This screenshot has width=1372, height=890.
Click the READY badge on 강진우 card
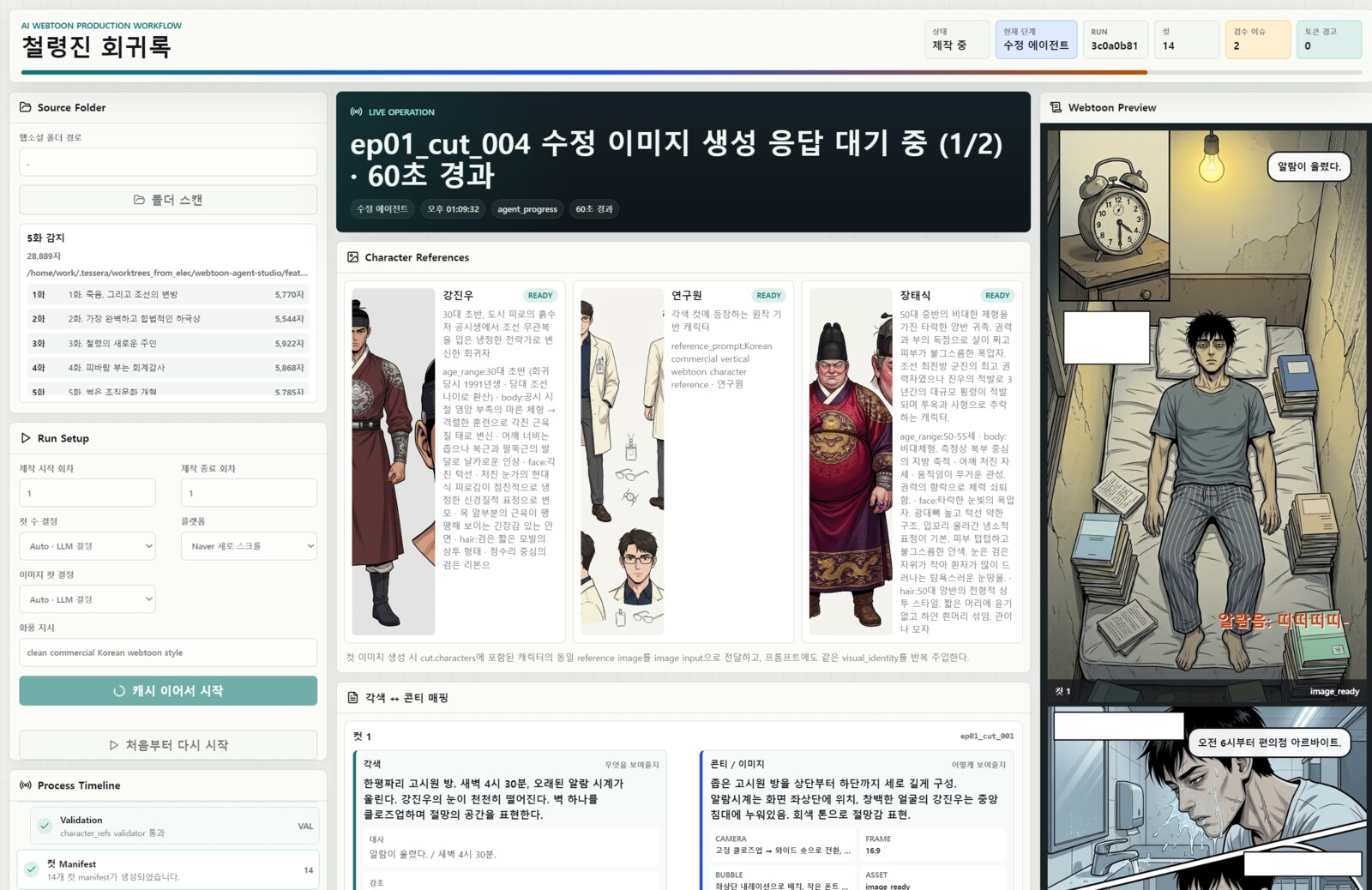tap(540, 296)
